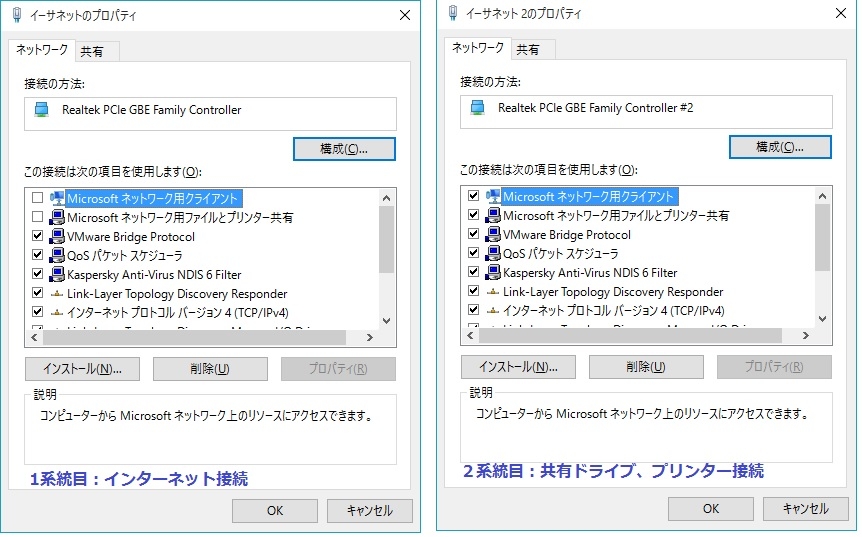Click list scroll-right arrow in イーサネット window
Viewport: 862px width, 537px height.
point(370,337)
